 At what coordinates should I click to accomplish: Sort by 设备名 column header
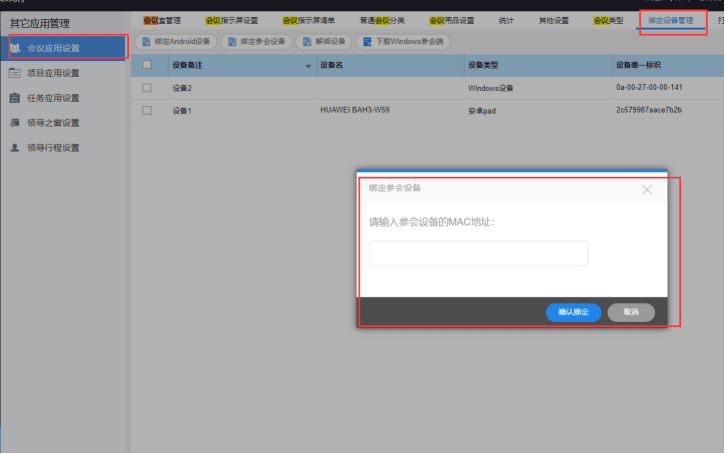coord(332,65)
